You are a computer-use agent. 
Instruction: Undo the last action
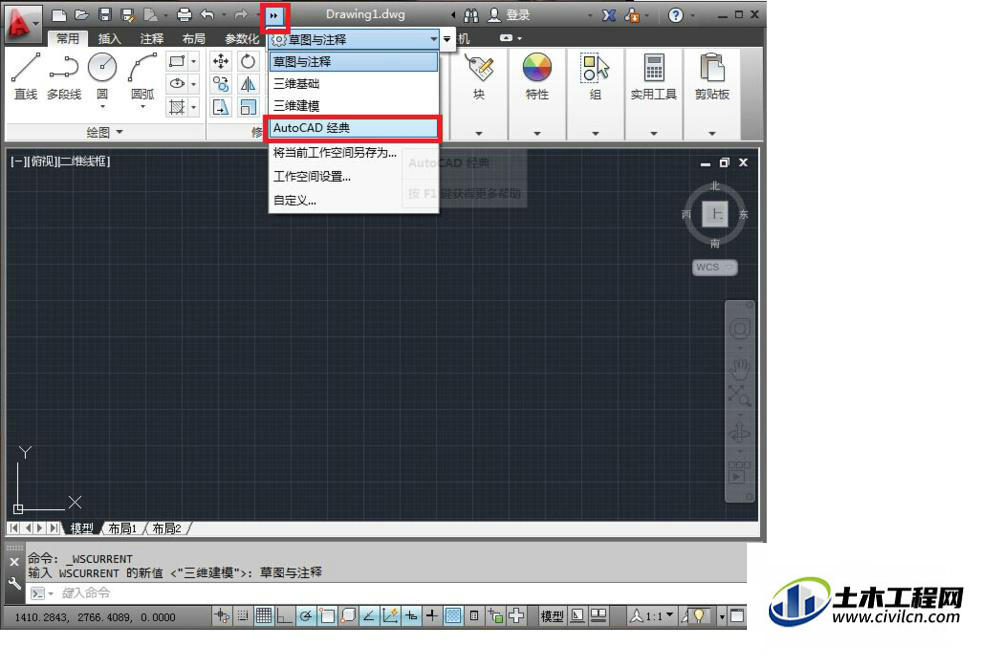(x=207, y=15)
